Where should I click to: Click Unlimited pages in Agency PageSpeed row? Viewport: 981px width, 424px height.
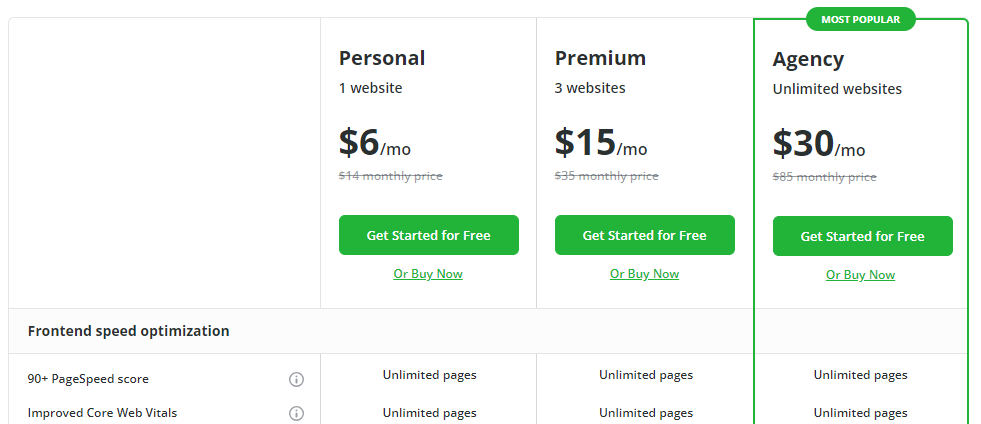tap(860, 375)
